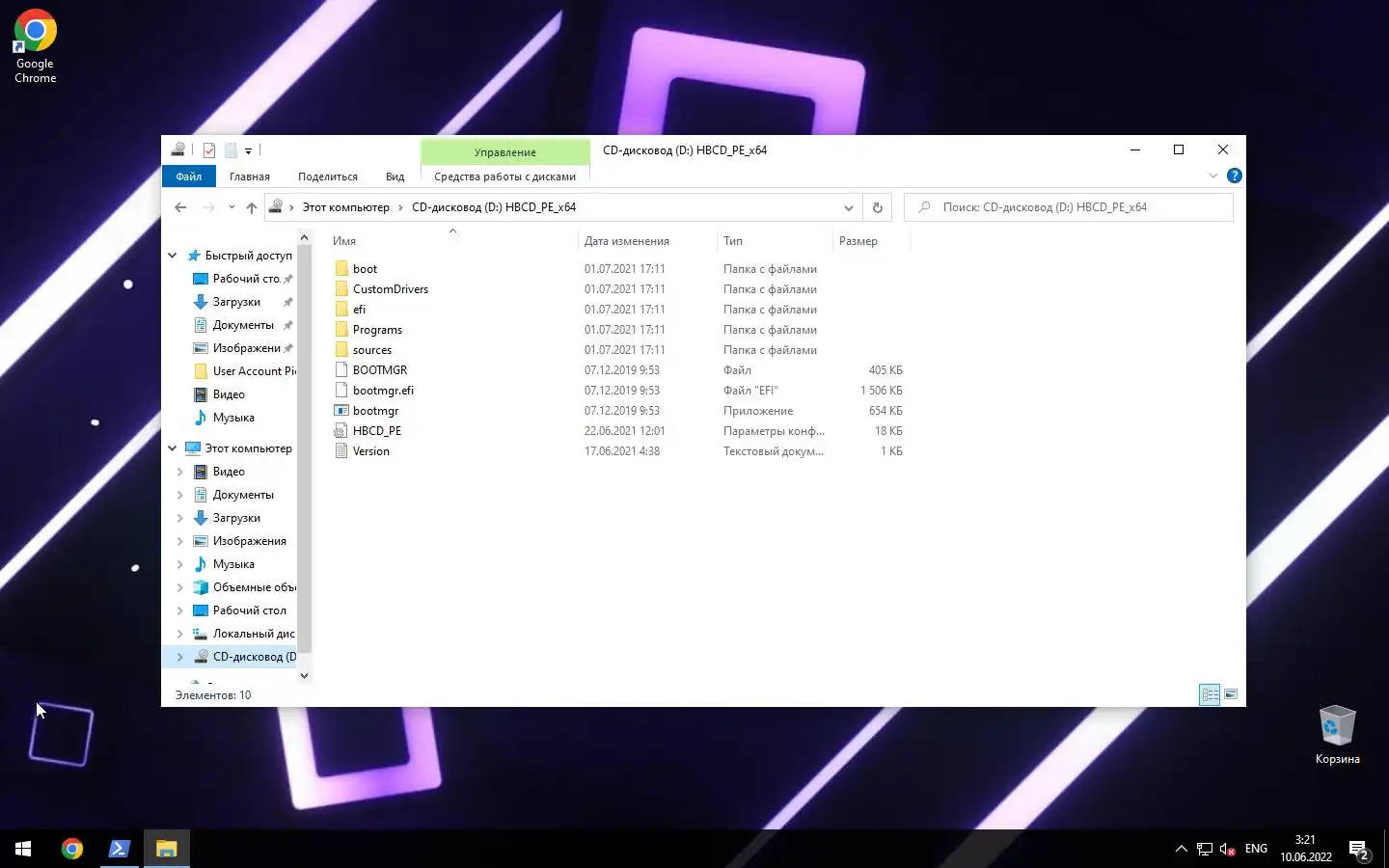Click File Explorer taskbar icon
This screenshot has width=1389, height=868.
[167, 849]
